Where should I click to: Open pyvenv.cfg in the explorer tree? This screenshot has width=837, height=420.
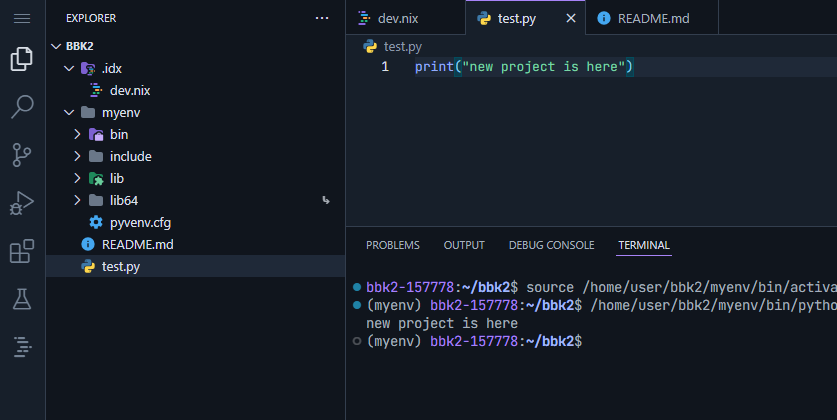[195, 222]
